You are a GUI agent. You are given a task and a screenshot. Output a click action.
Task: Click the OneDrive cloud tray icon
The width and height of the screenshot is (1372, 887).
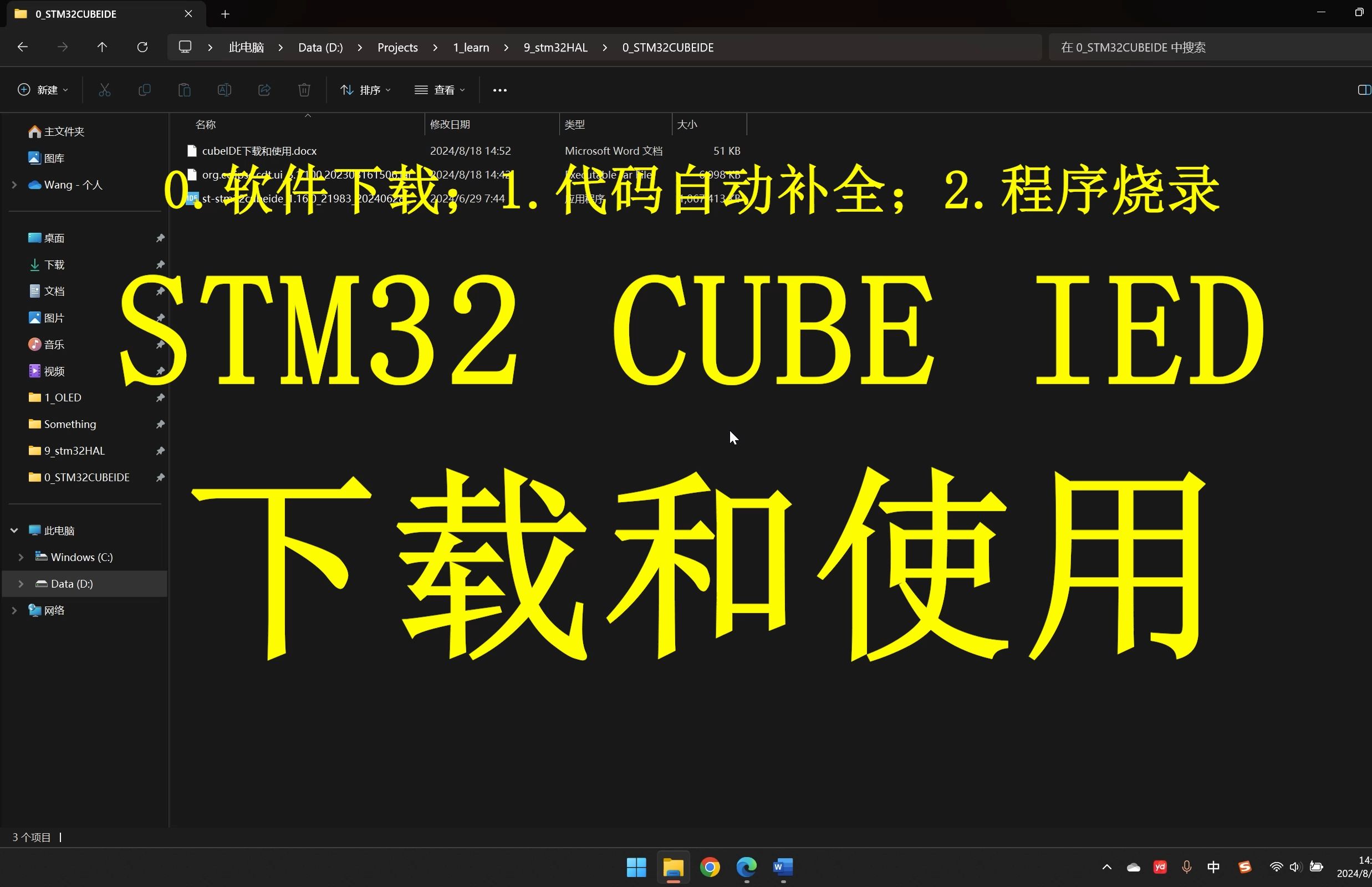tap(1133, 867)
